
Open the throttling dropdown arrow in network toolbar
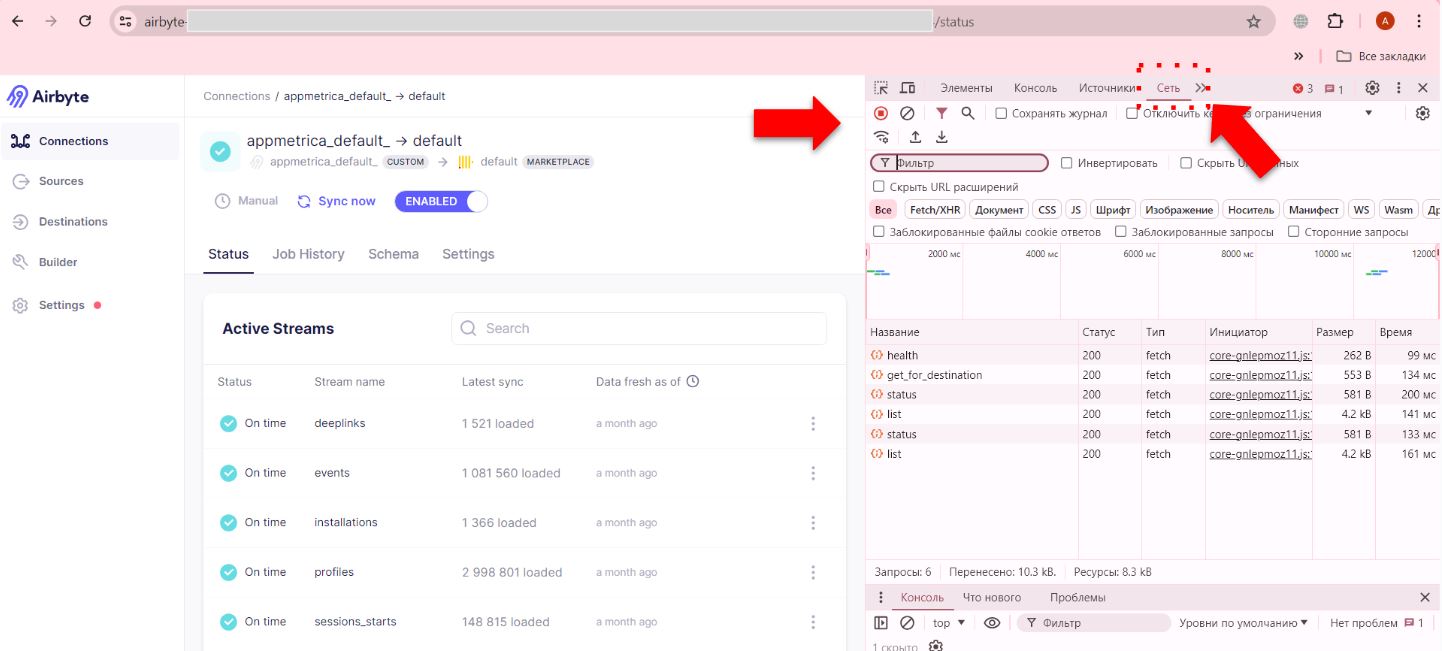[1368, 113]
